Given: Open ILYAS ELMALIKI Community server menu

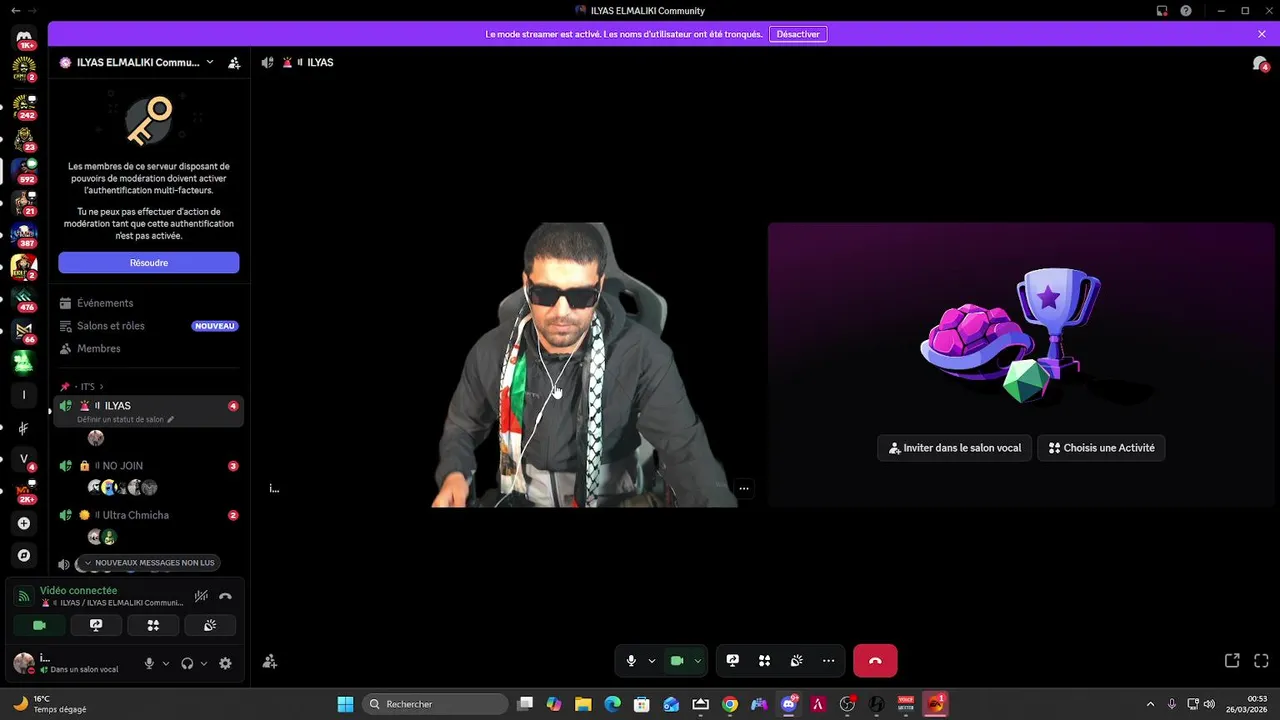Looking at the screenshot, I should pos(136,62).
